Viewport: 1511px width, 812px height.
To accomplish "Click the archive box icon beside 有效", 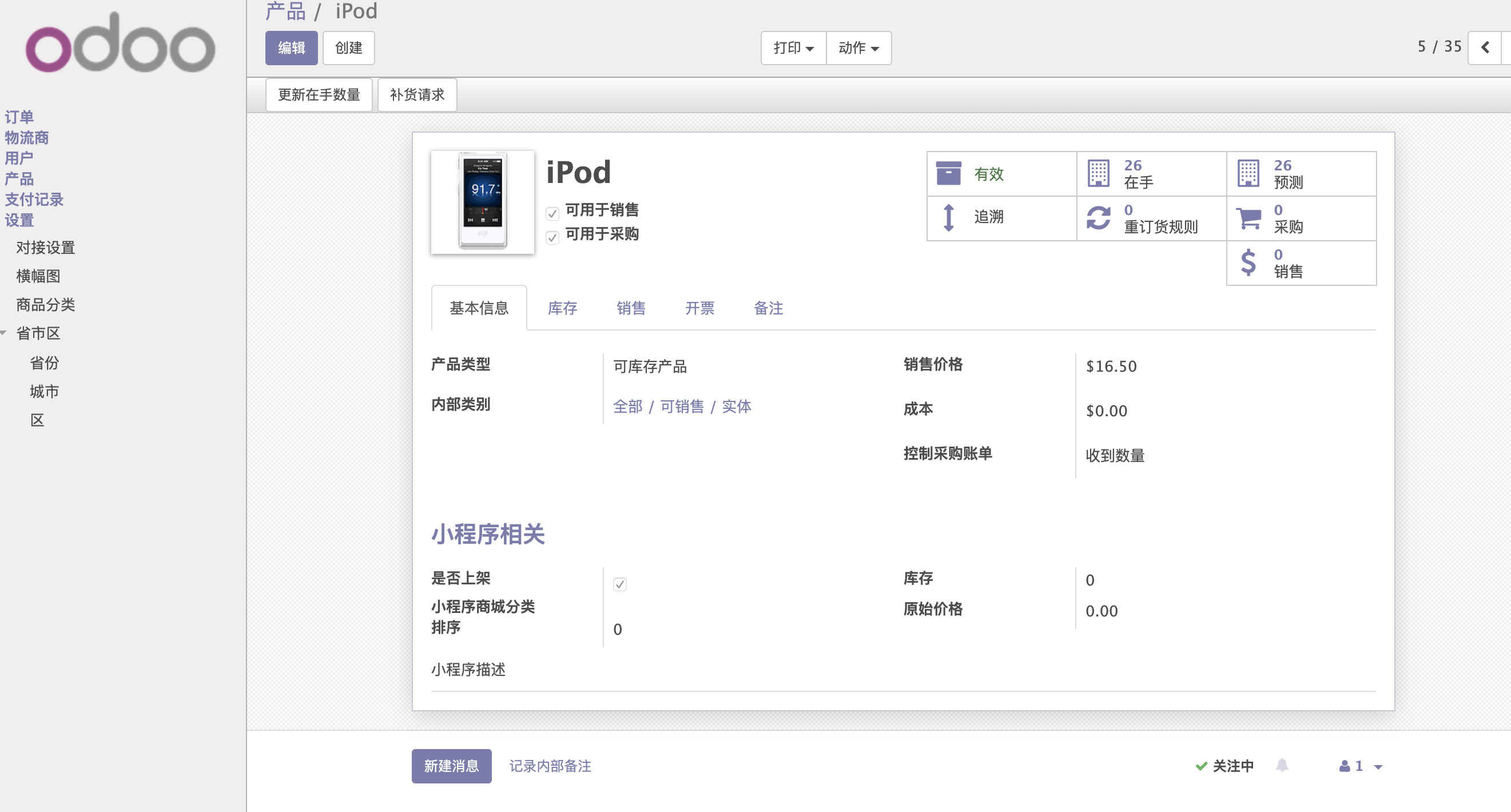I will coord(948,173).
